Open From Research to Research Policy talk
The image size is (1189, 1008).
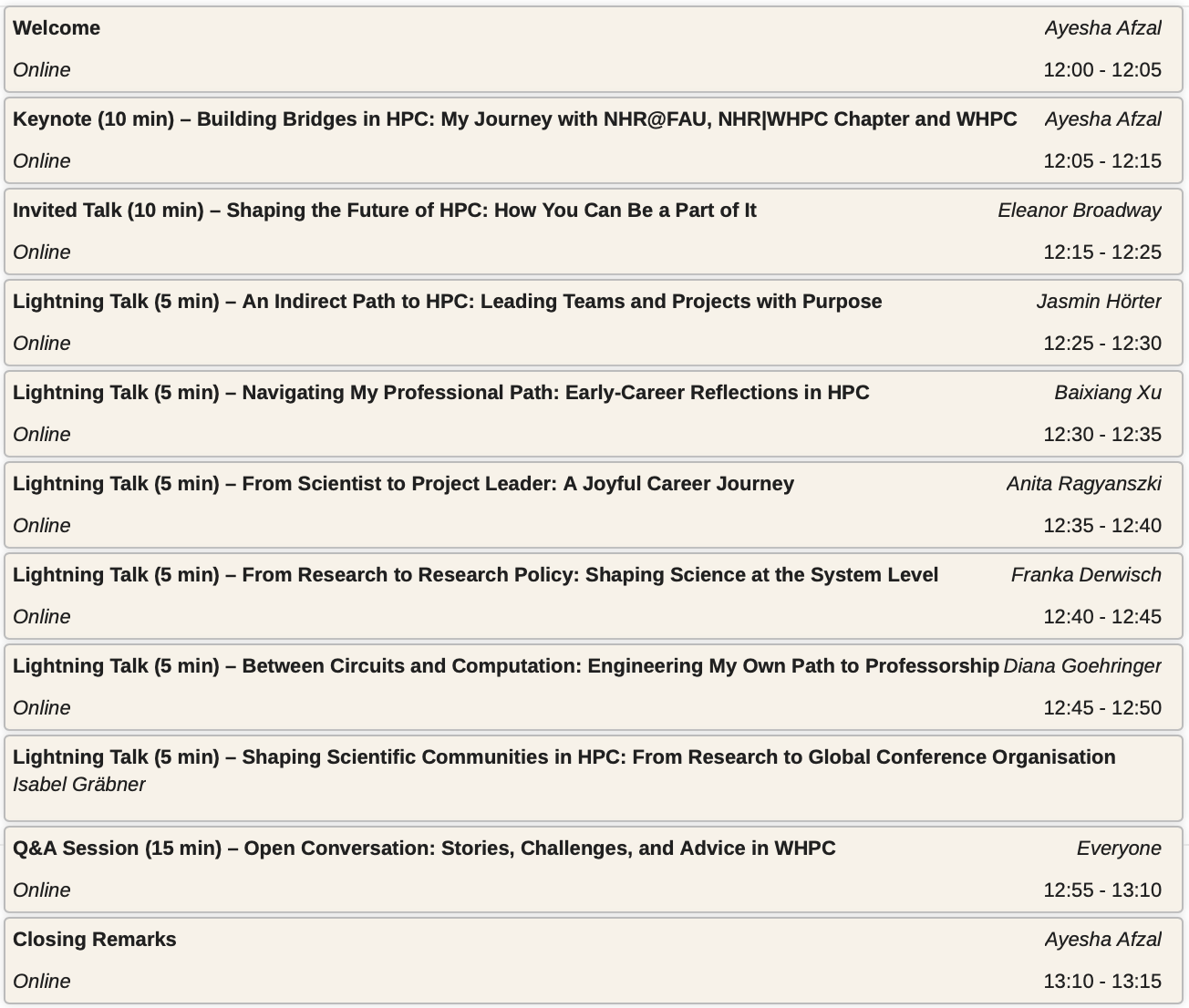point(475,575)
